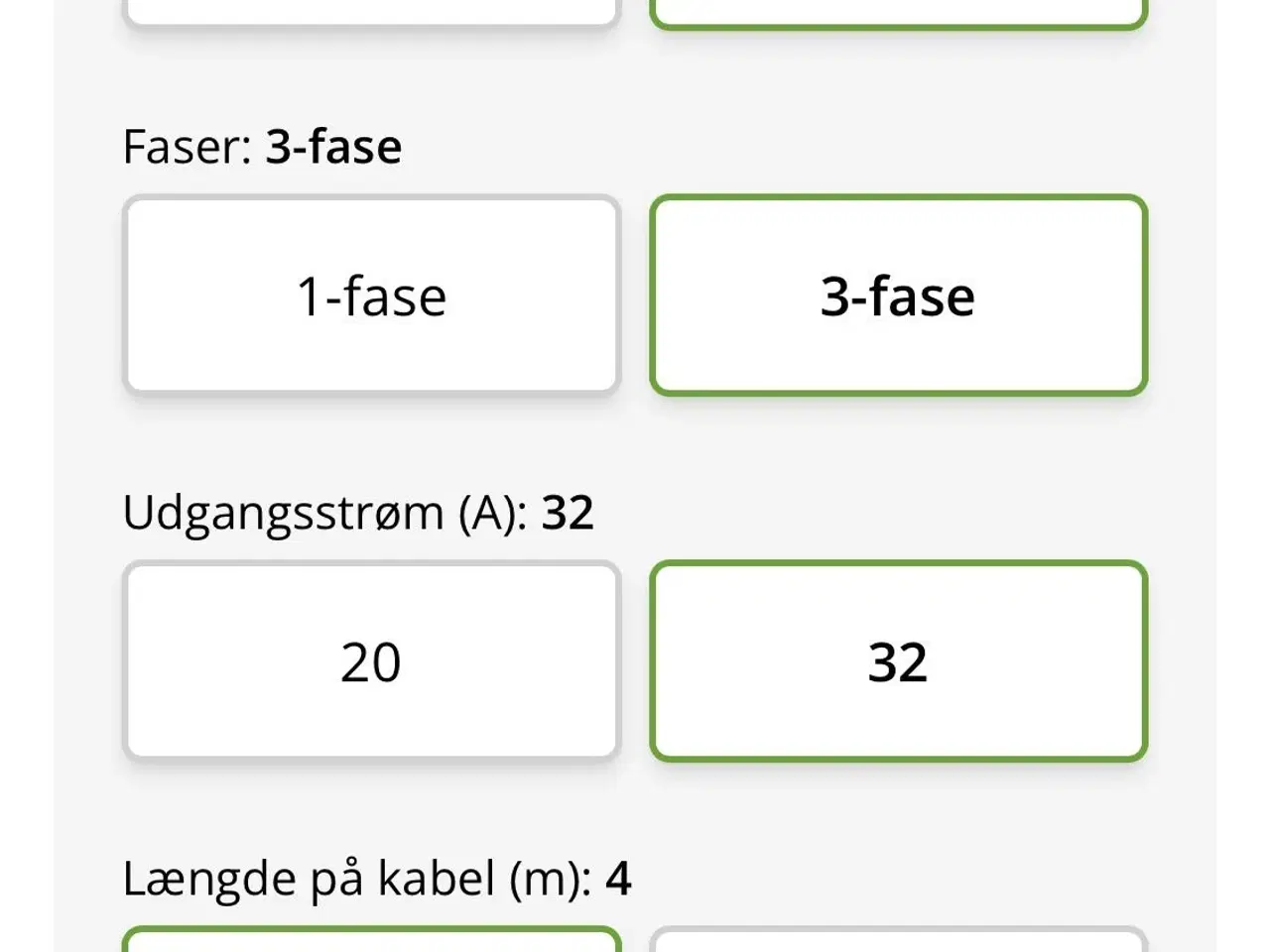1270x952 pixels.
Task: Select the left cable length option below
Action: tap(371, 942)
